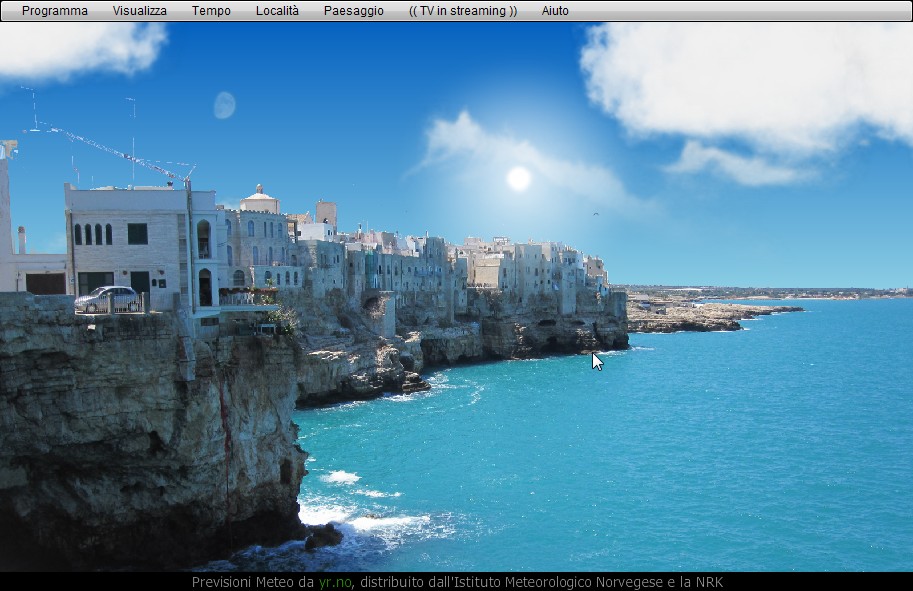913x591 pixels.
Task: Open the Visualizza menu
Action: pyautogui.click(x=139, y=11)
